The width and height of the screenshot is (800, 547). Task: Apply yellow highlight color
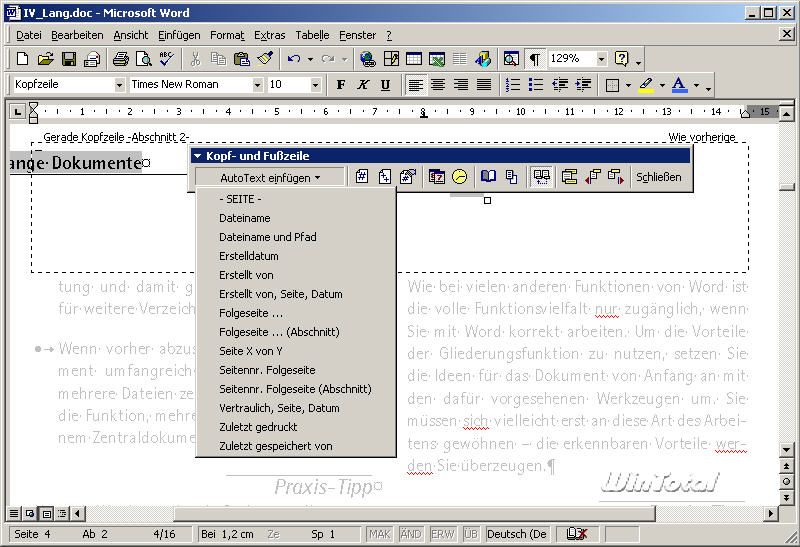click(646, 85)
